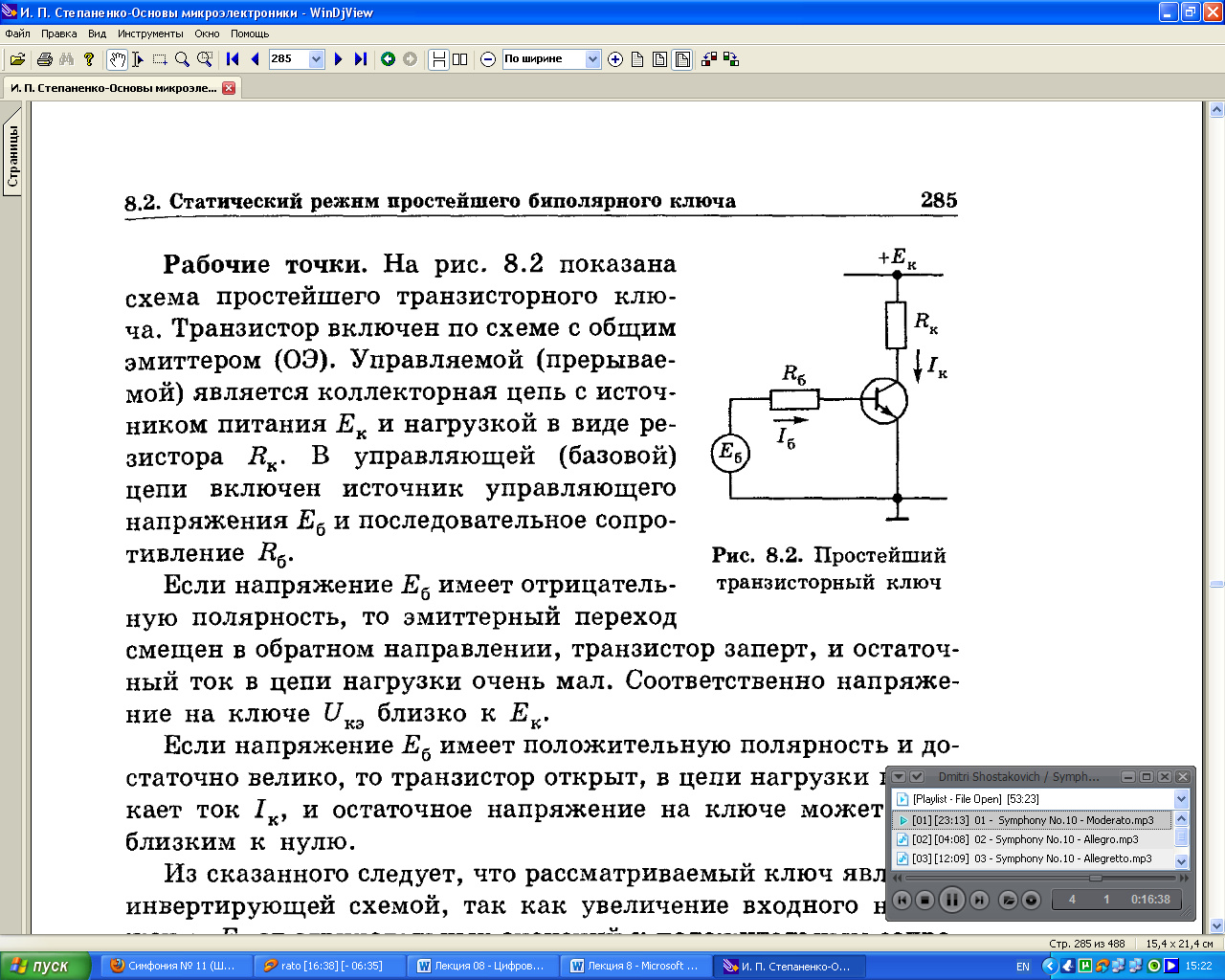Screen dimensions: 1225x980
Task: Select track 02 Symphony No.10 Allegro
Action: [x=1033, y=839]
